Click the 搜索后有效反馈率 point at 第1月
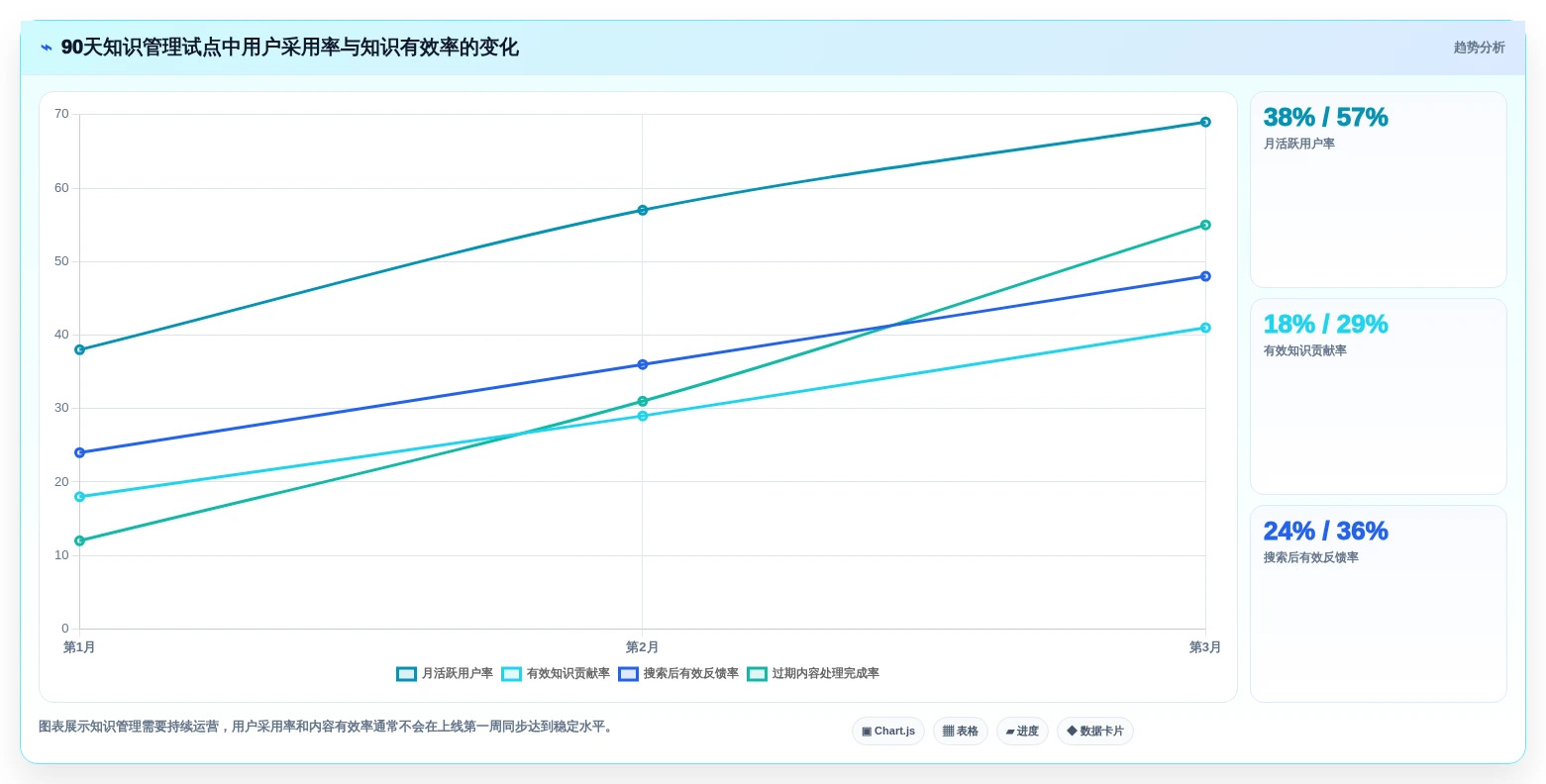This screenshot has height=784, width=1546. point(79,452)
